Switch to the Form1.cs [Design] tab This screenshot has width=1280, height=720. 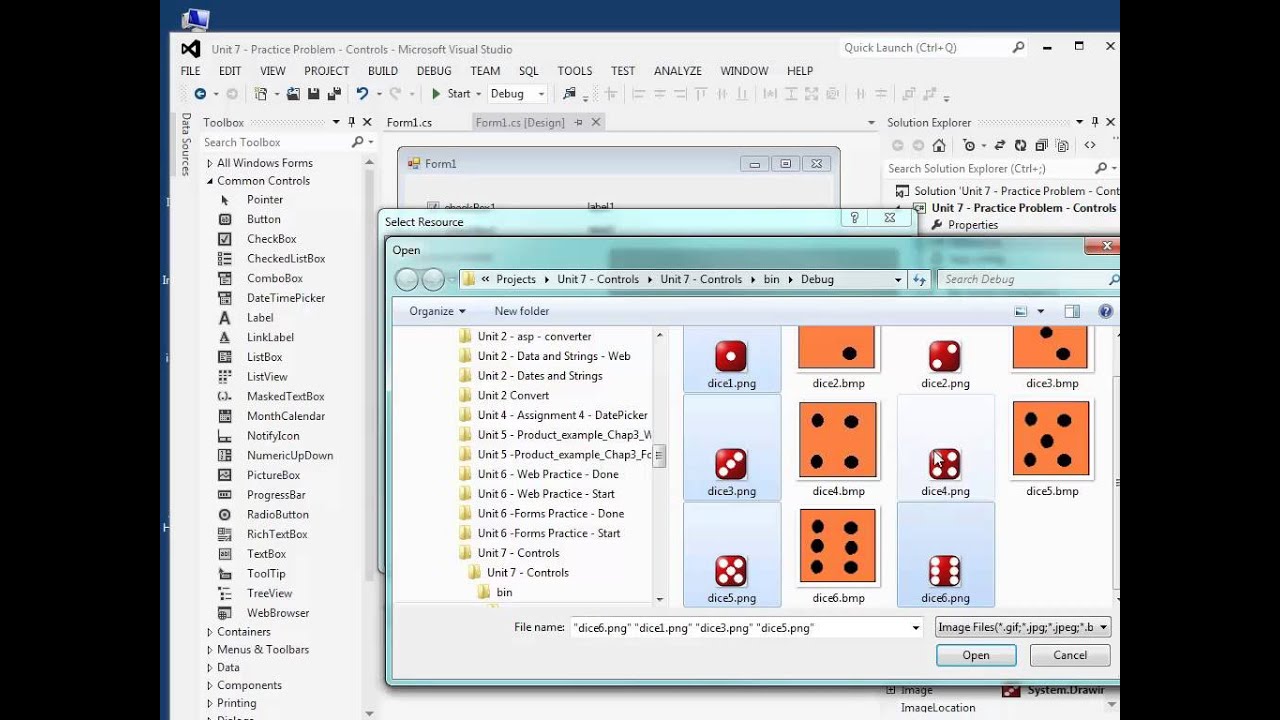(x=538, y=122)
